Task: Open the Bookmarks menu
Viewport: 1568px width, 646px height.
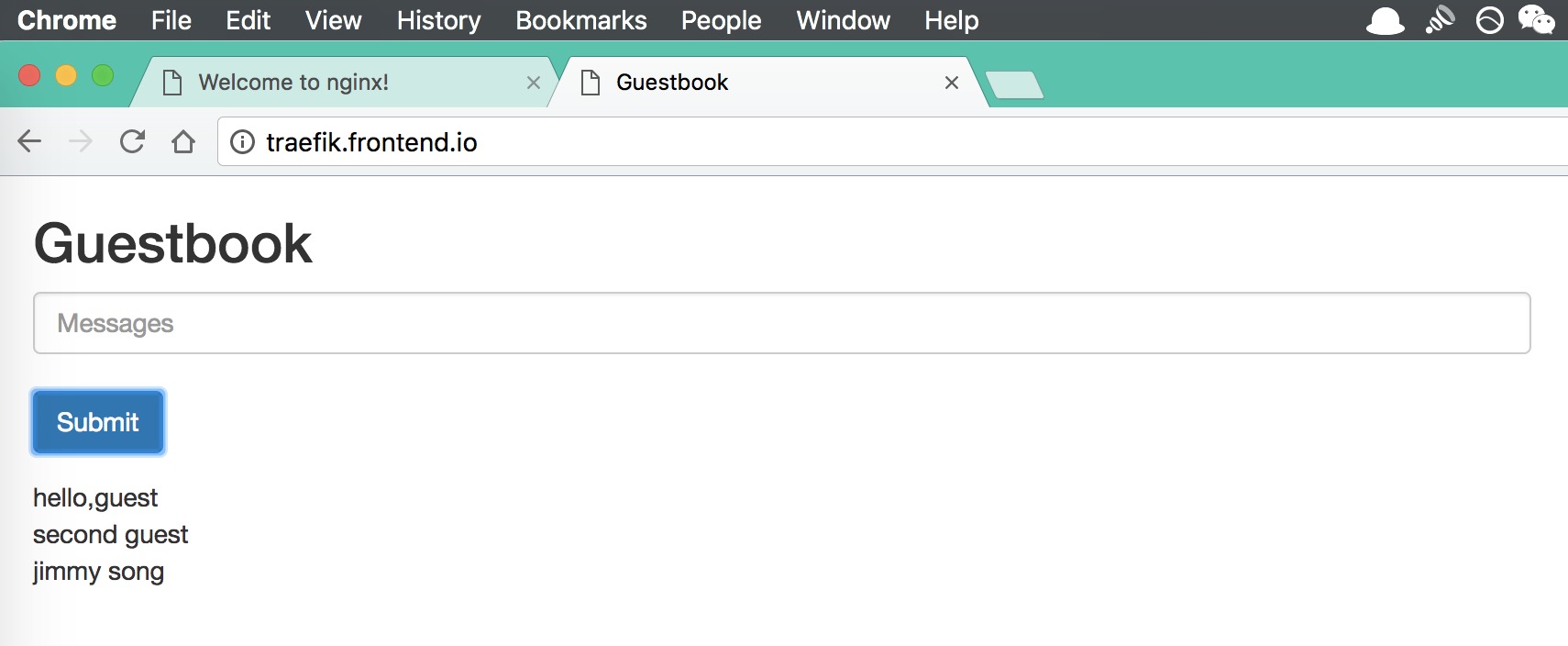Action: [580, 20]
